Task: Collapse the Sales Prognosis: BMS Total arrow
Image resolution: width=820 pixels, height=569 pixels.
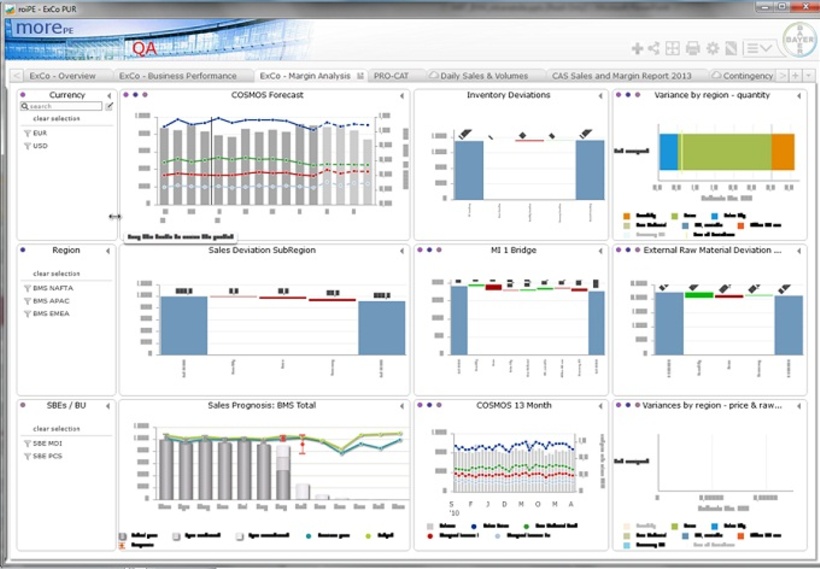Action: point(402,406)
